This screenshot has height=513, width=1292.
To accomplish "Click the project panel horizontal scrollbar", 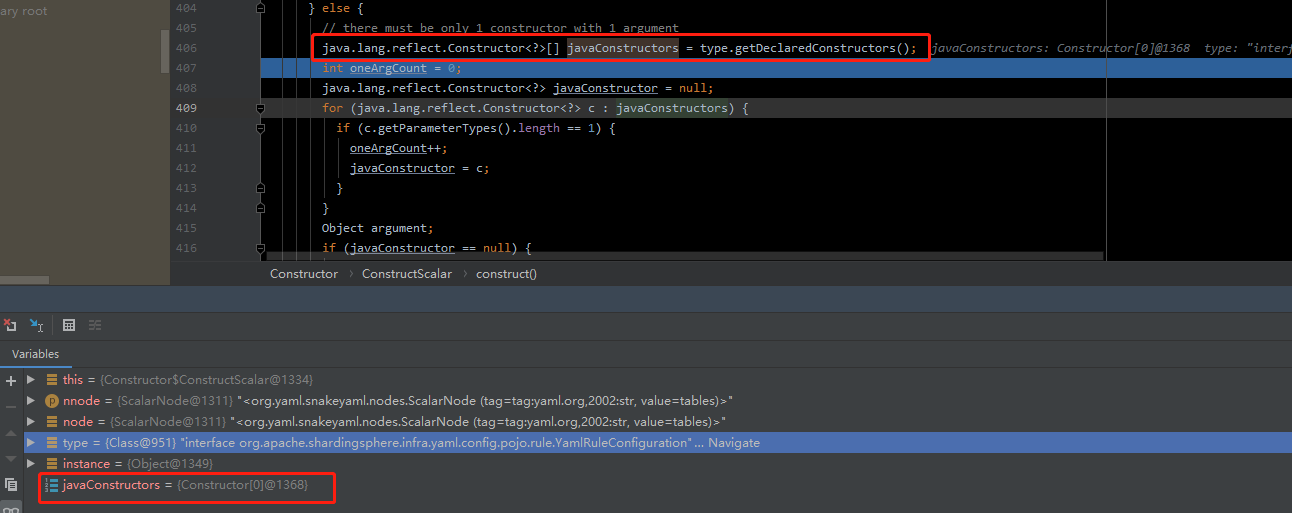I will tap(25, 280).
